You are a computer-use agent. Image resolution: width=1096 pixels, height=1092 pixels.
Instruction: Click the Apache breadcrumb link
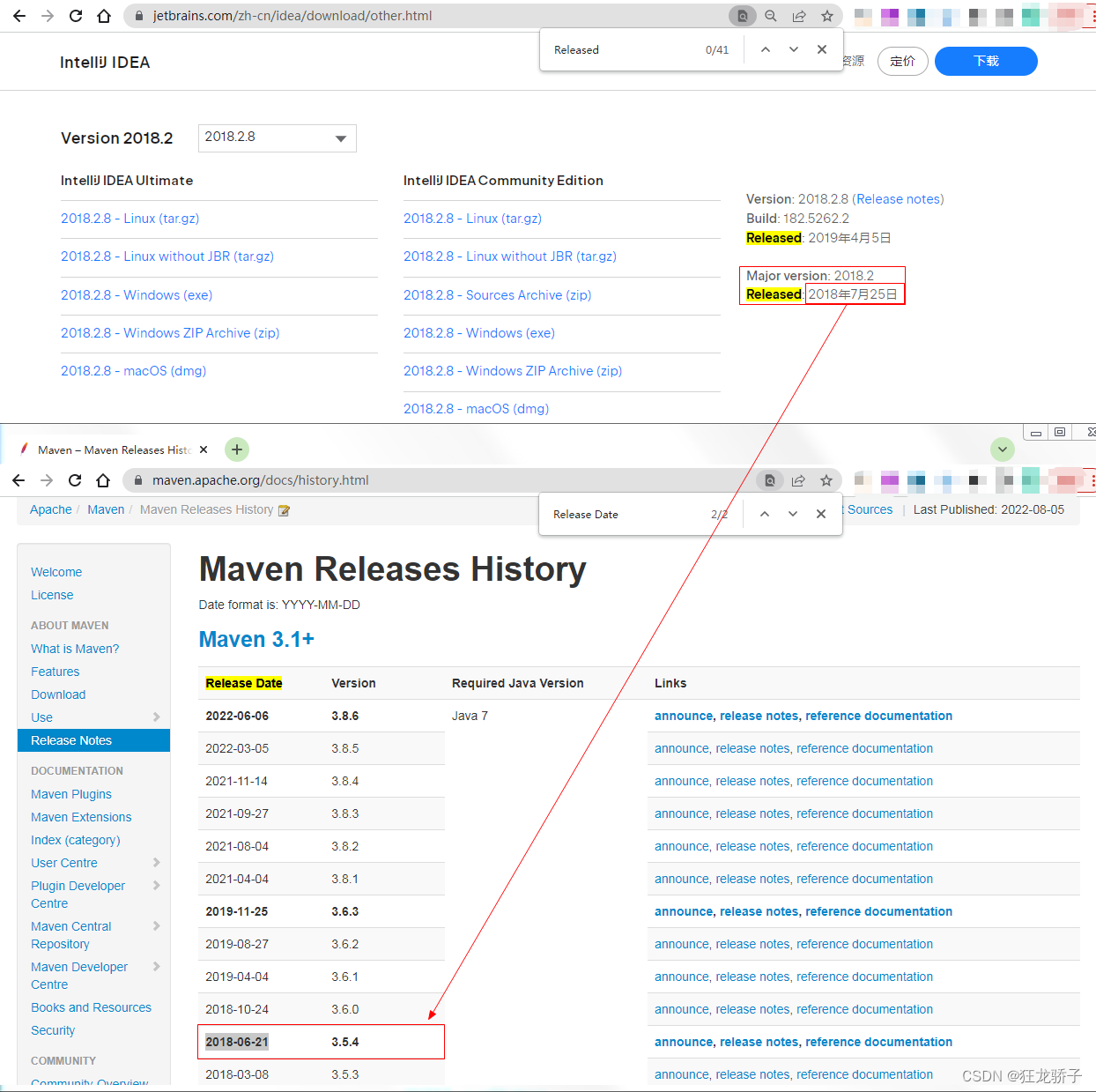51,509
